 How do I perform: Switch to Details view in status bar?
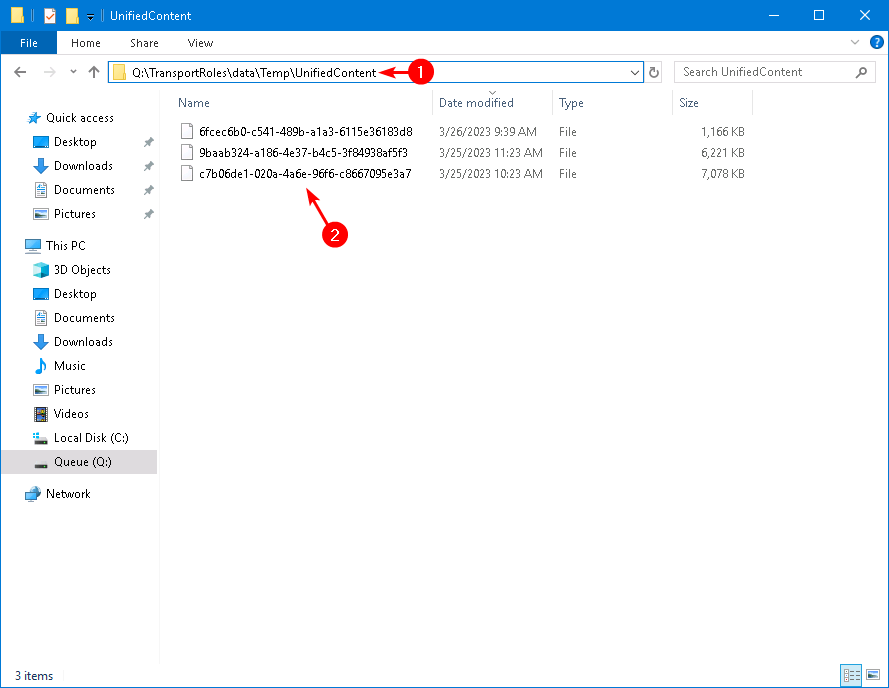(851, 675)
